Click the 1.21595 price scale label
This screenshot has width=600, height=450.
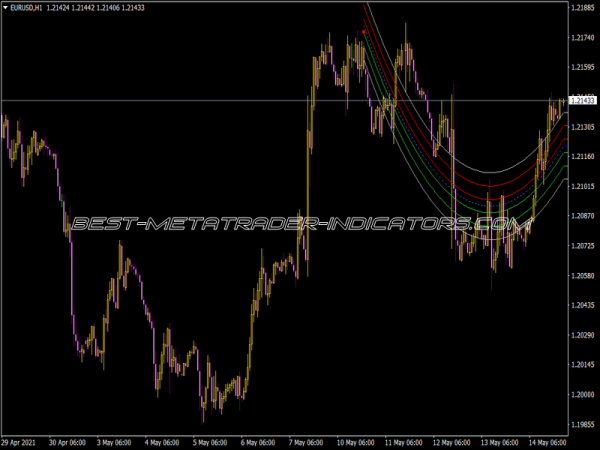point(582,68)
